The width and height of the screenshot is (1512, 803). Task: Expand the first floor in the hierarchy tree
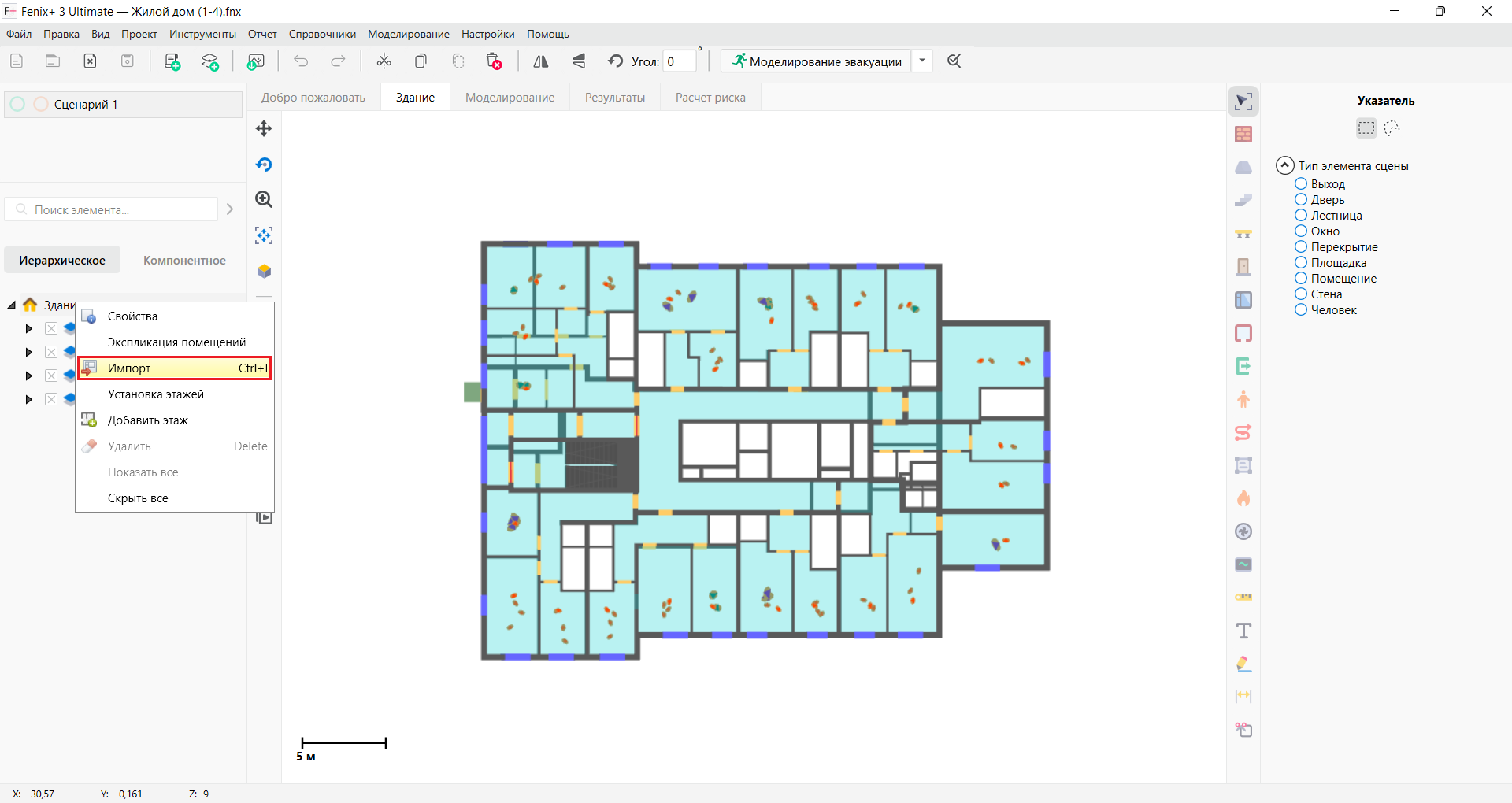(x=29, y=328)
